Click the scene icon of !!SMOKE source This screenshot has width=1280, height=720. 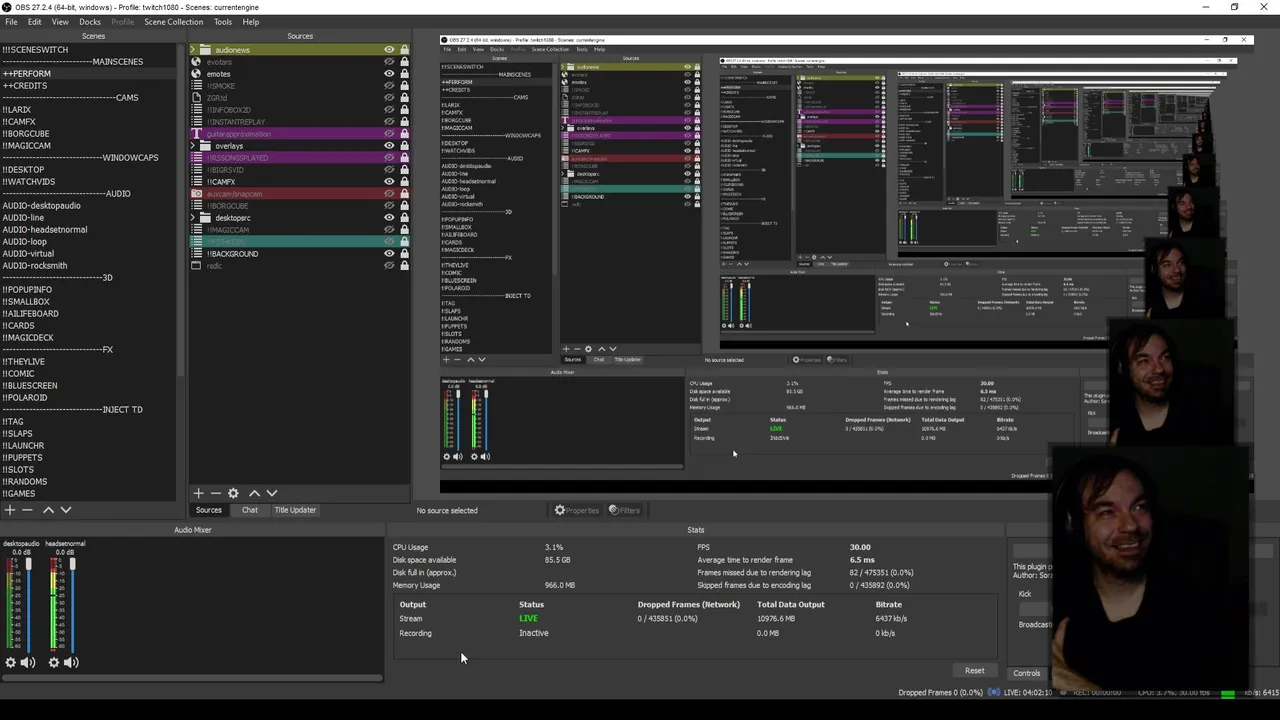coord(196,86)
